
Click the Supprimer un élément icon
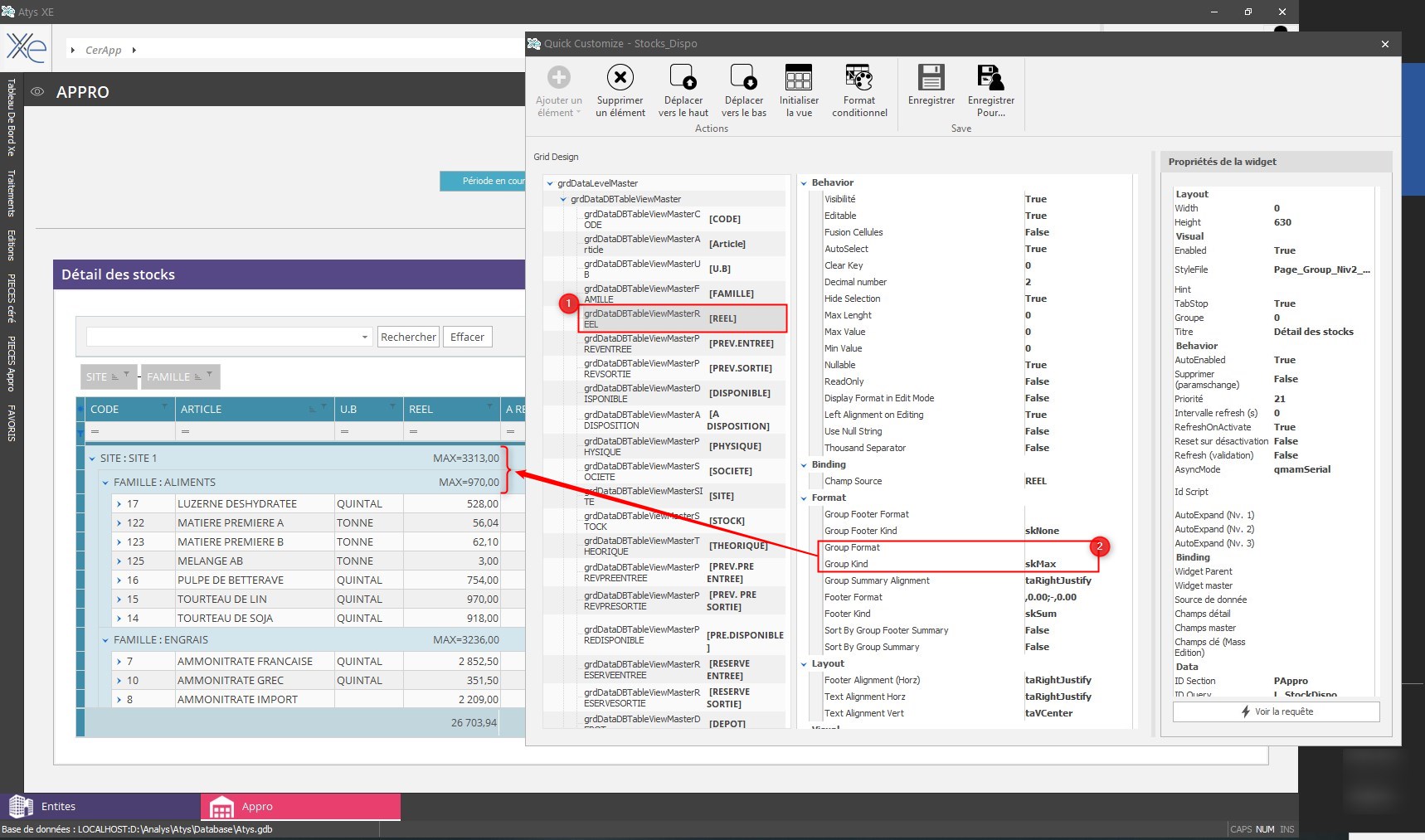(620, 78)
